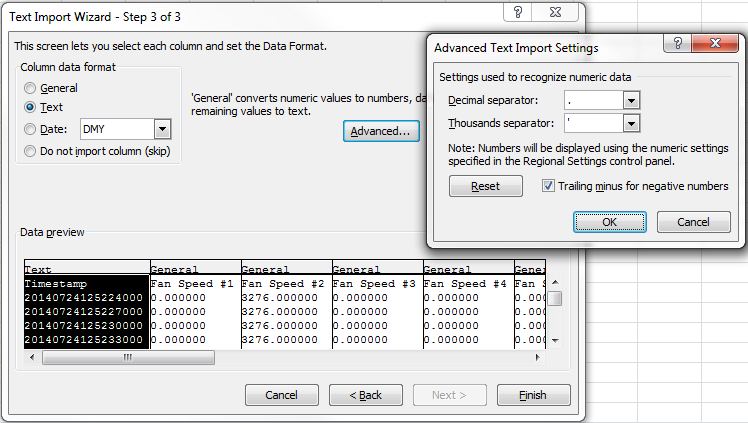This screenshot has height=423, width=748.
Task: Click up arrow of preview vertical scrollbar
Action: click(555, 282)
